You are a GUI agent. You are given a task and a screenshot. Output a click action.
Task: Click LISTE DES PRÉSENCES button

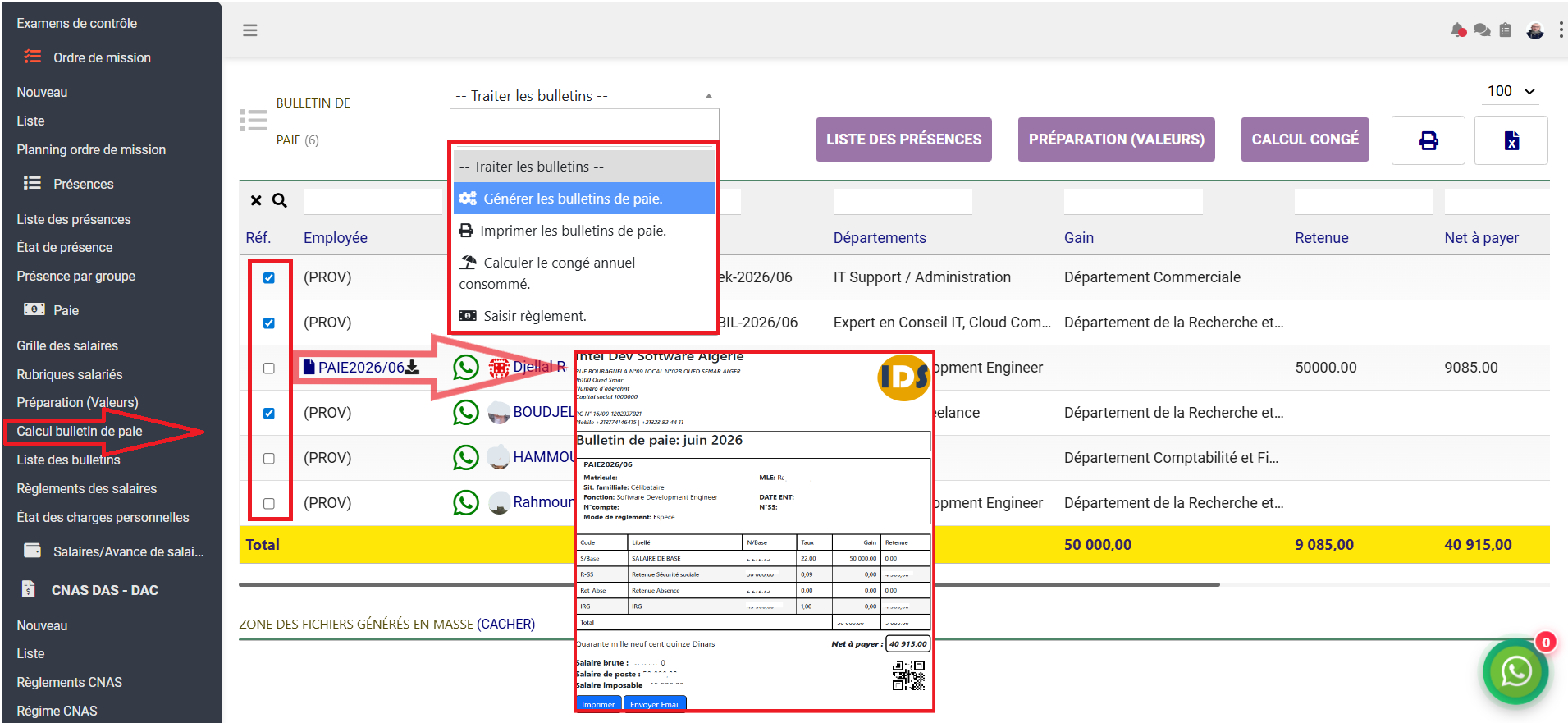pos(903,140)
